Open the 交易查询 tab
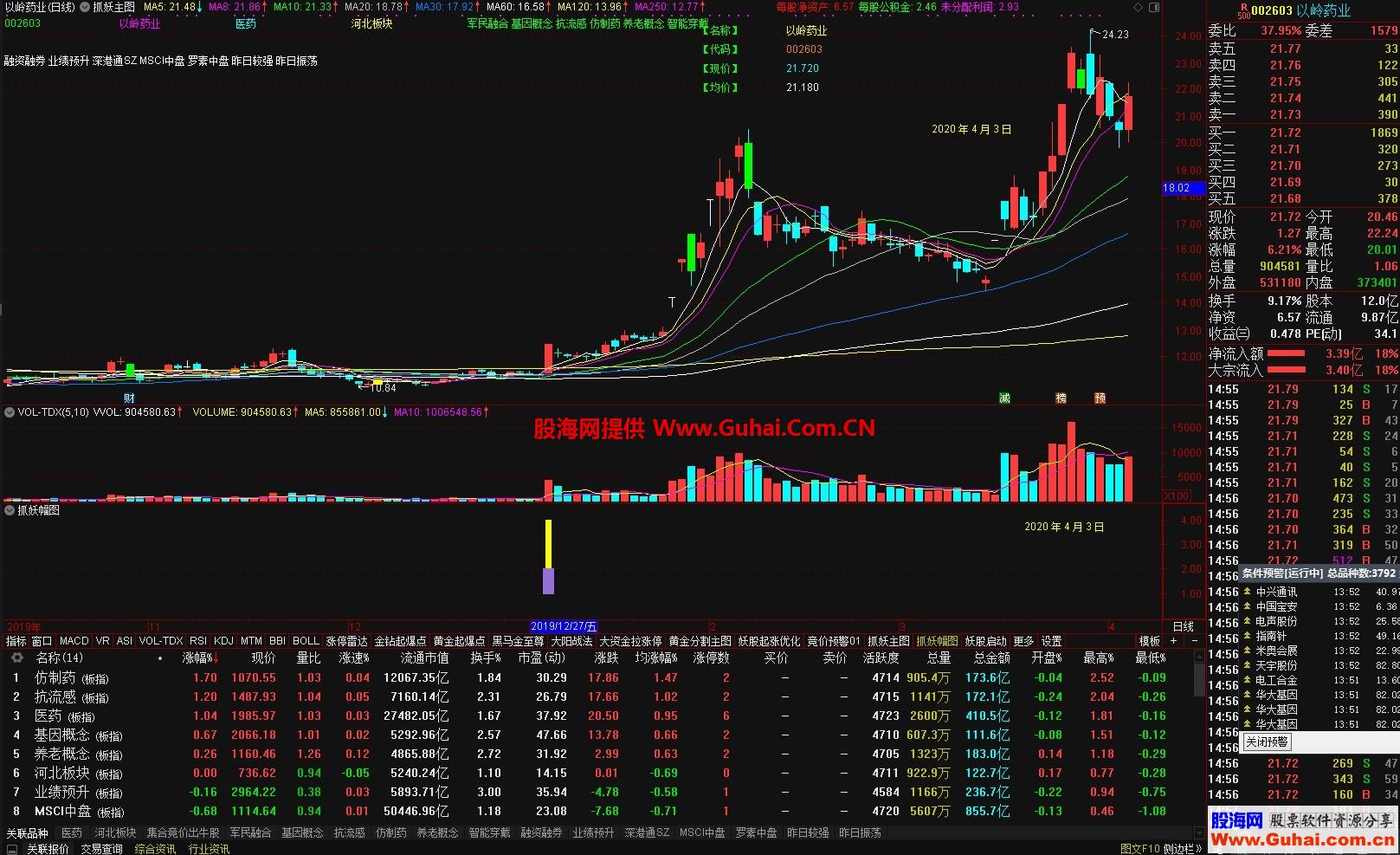 (102, 849)
